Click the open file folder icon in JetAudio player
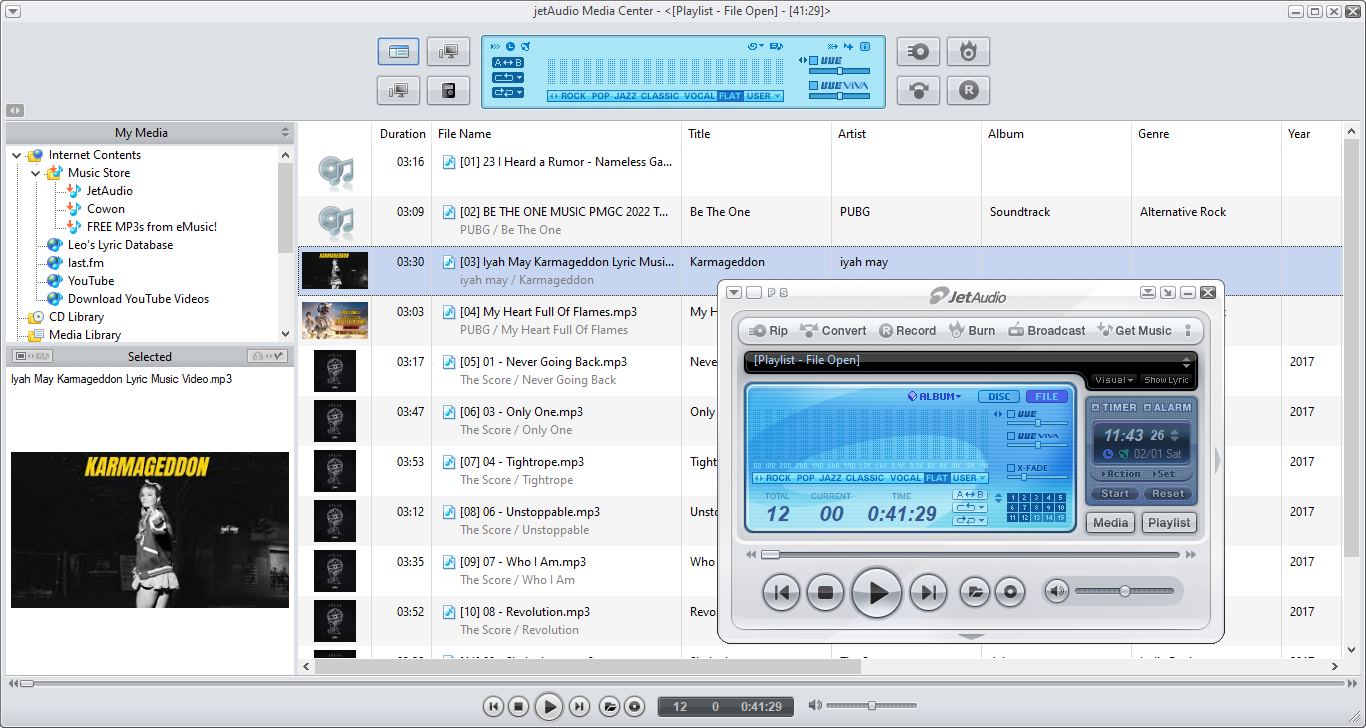Screen dimensions: 1366x728 click(x=974, y=592)
